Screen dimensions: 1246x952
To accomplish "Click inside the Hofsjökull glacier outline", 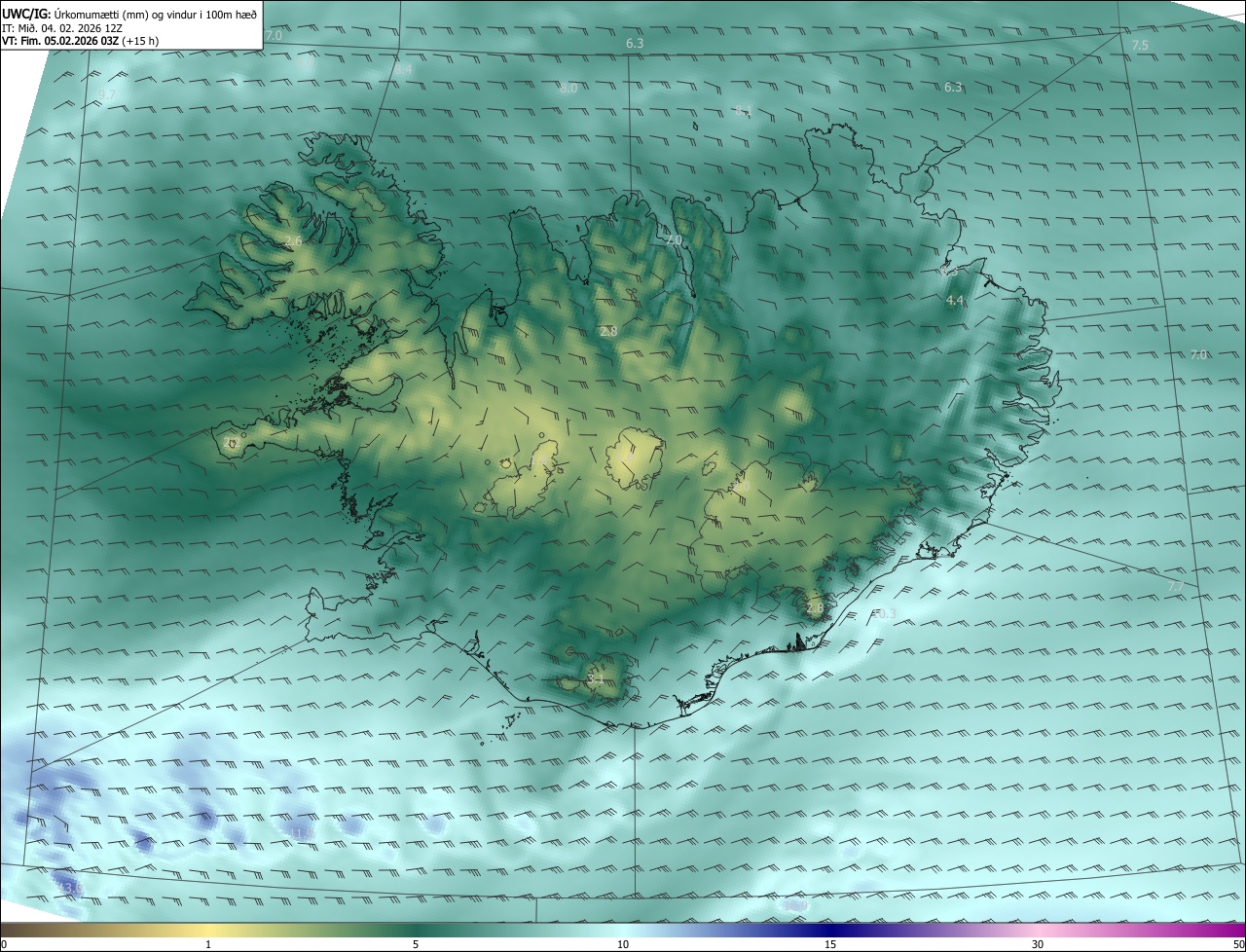I will click(x=635, y=459).
